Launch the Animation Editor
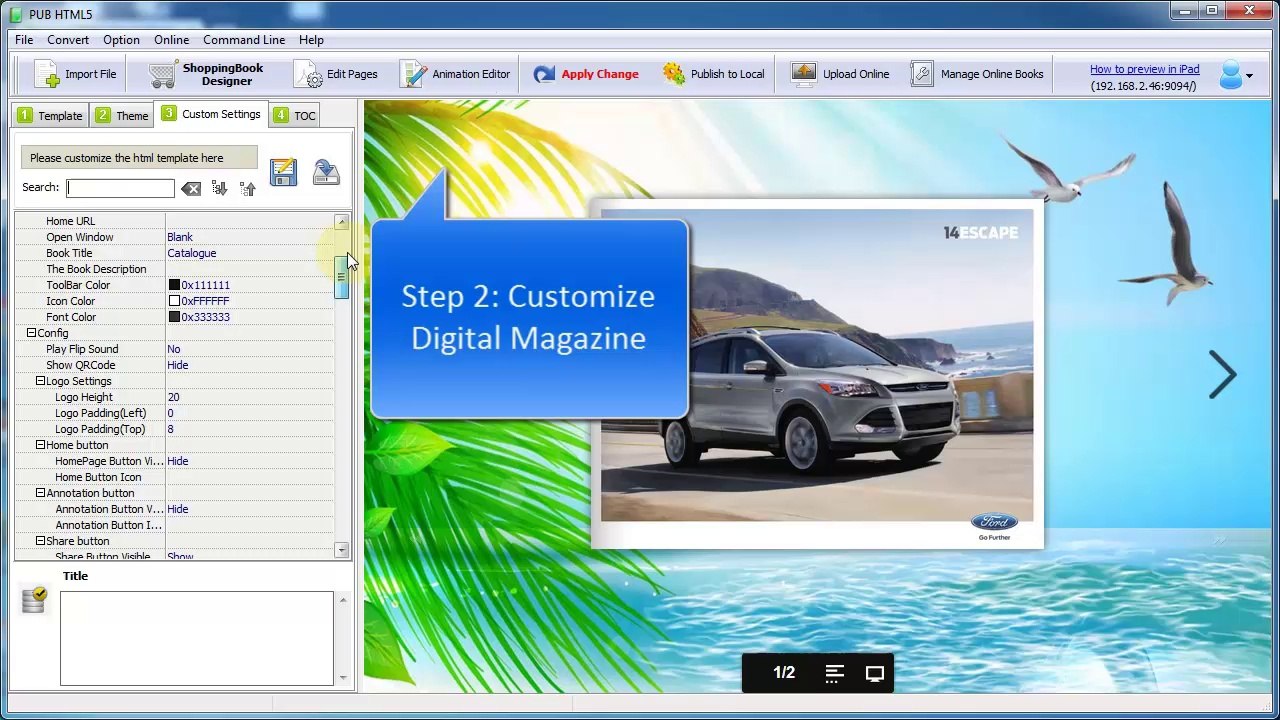Image resolution: width=1280 pixels, height=720 pixels. pyautogui.click(x=455, y=74)
